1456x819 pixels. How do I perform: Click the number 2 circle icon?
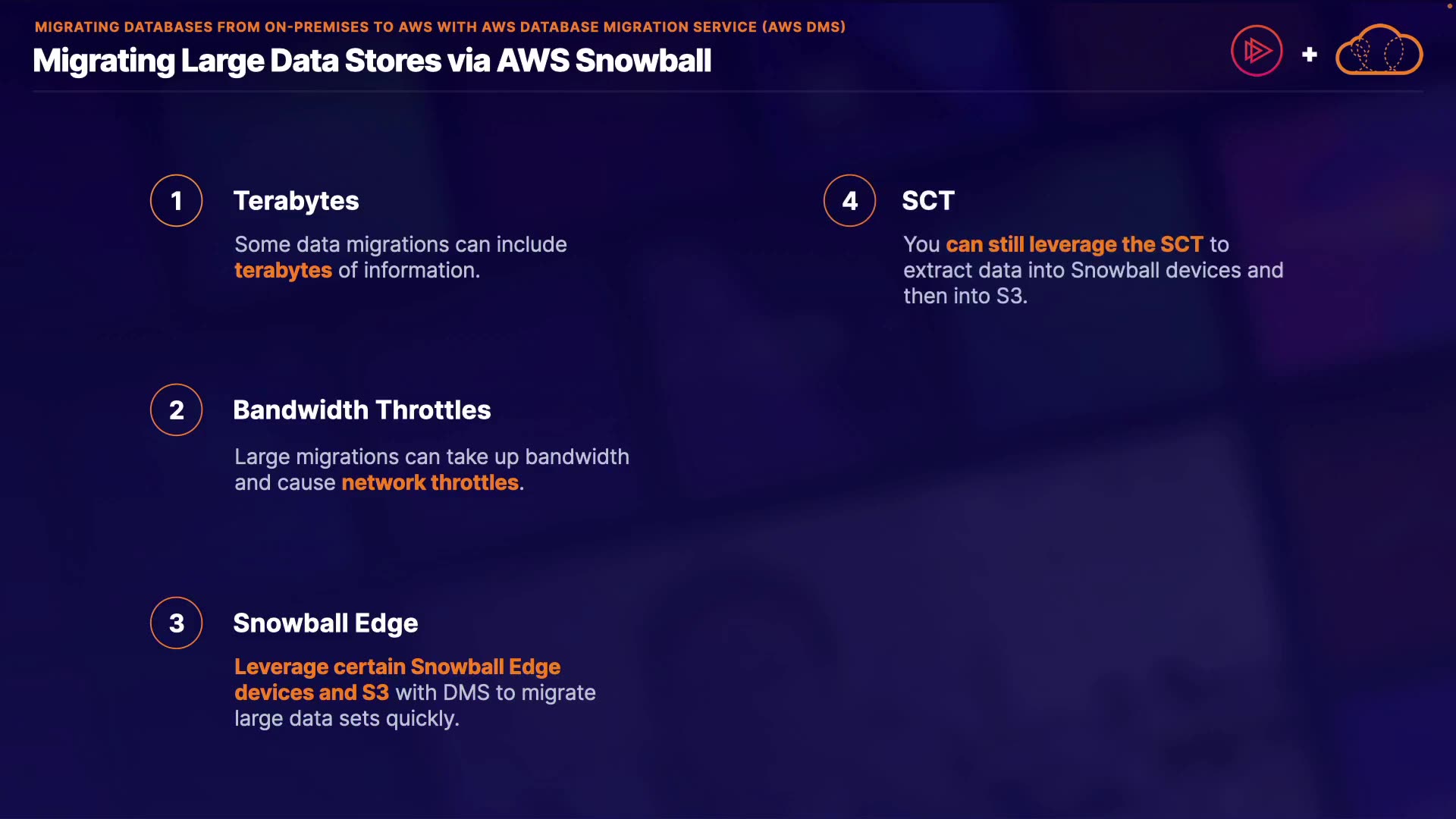pos(177,410)
